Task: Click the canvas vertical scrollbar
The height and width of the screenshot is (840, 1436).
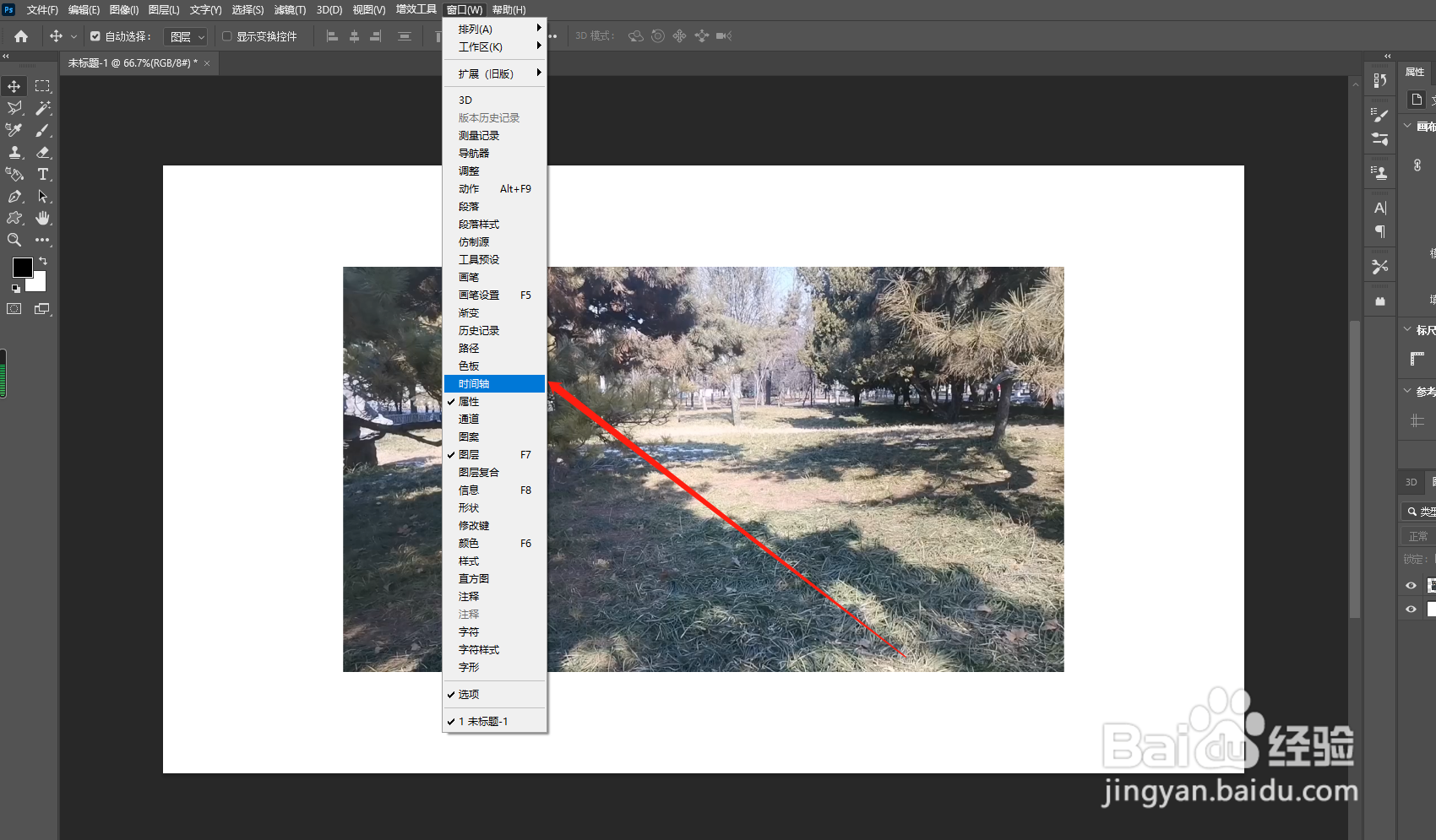Action: [x=1355, y=469]
